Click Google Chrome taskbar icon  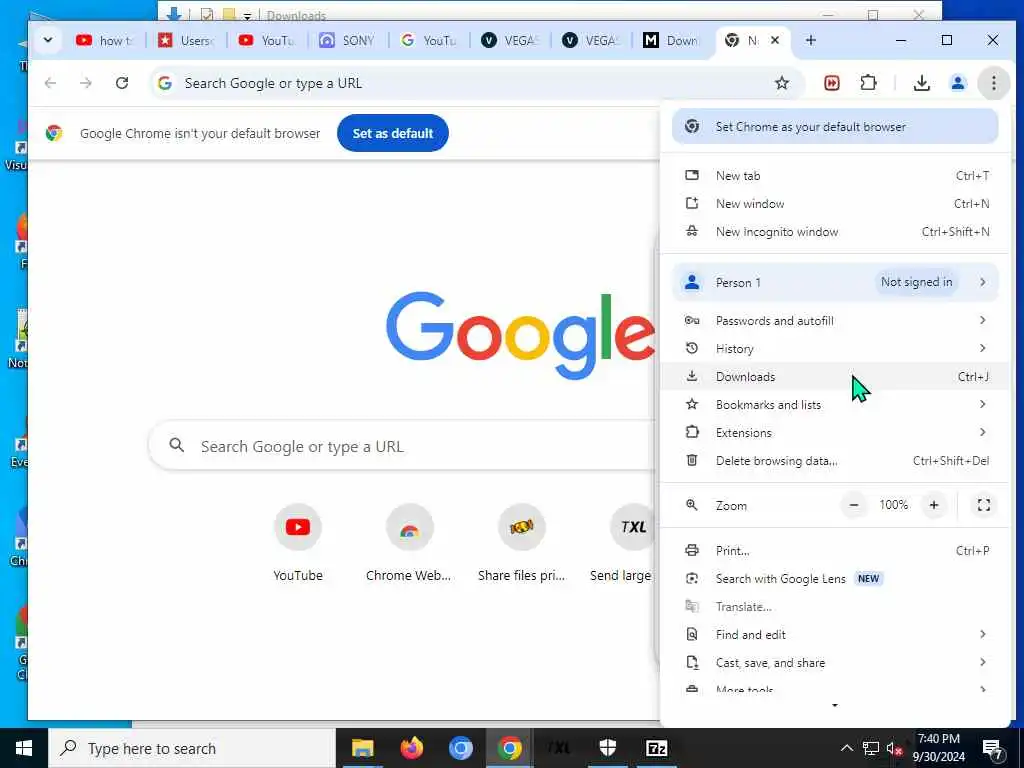tap(509, 748)
